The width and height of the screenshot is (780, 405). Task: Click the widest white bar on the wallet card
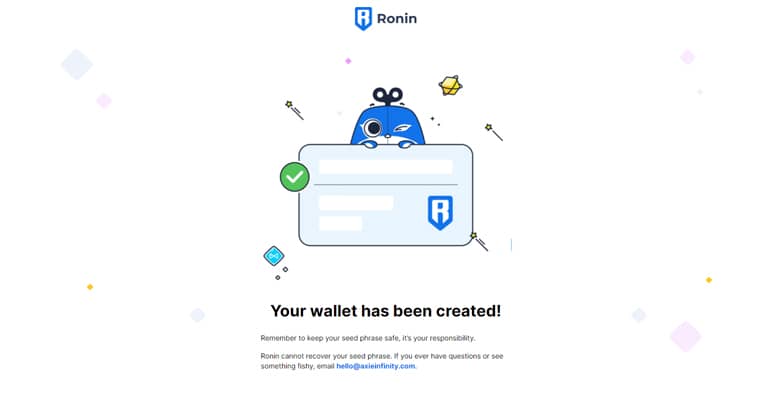pos(386,167)
